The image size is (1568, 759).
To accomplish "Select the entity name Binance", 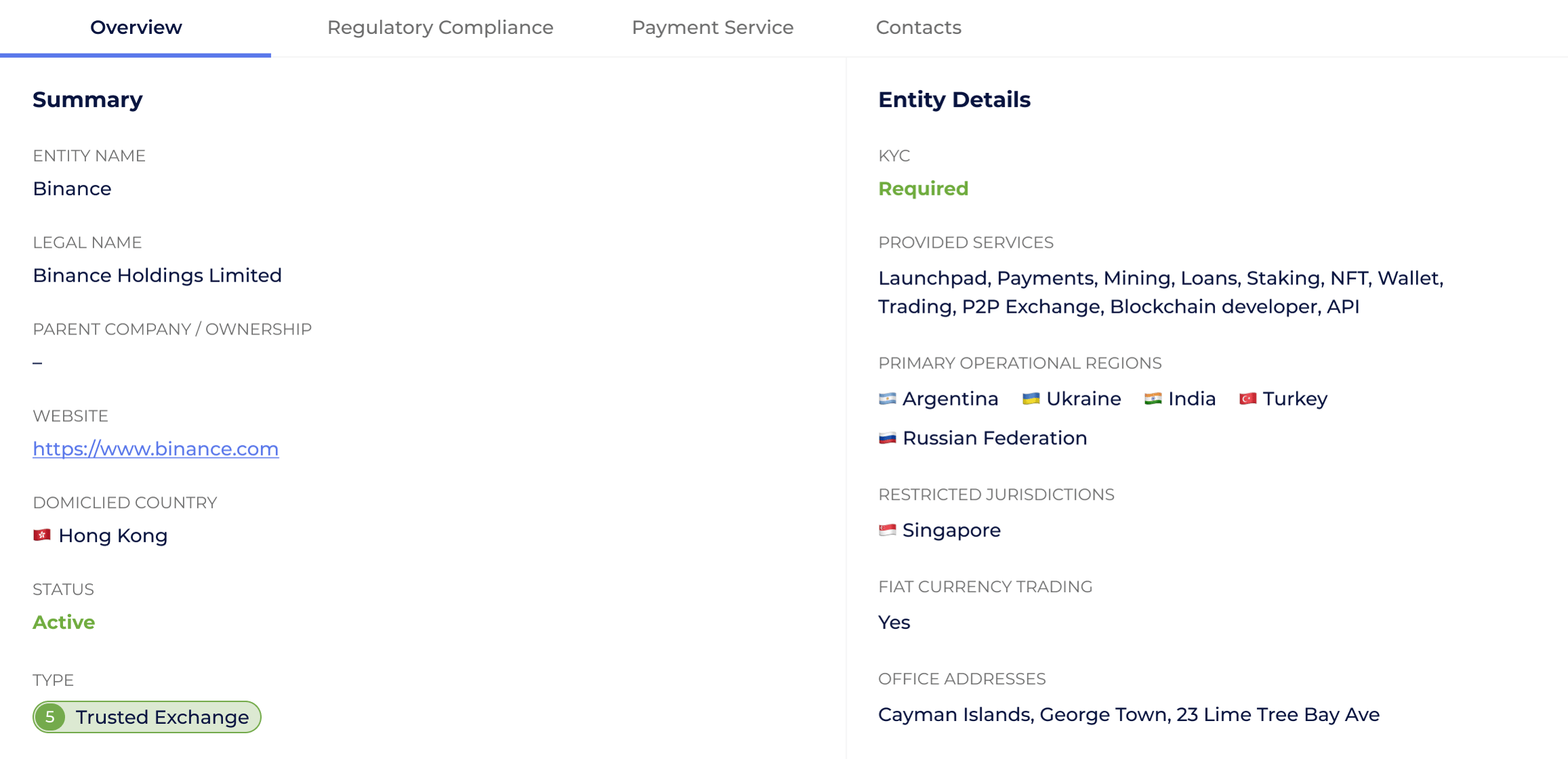I will [x=72, y=189].
